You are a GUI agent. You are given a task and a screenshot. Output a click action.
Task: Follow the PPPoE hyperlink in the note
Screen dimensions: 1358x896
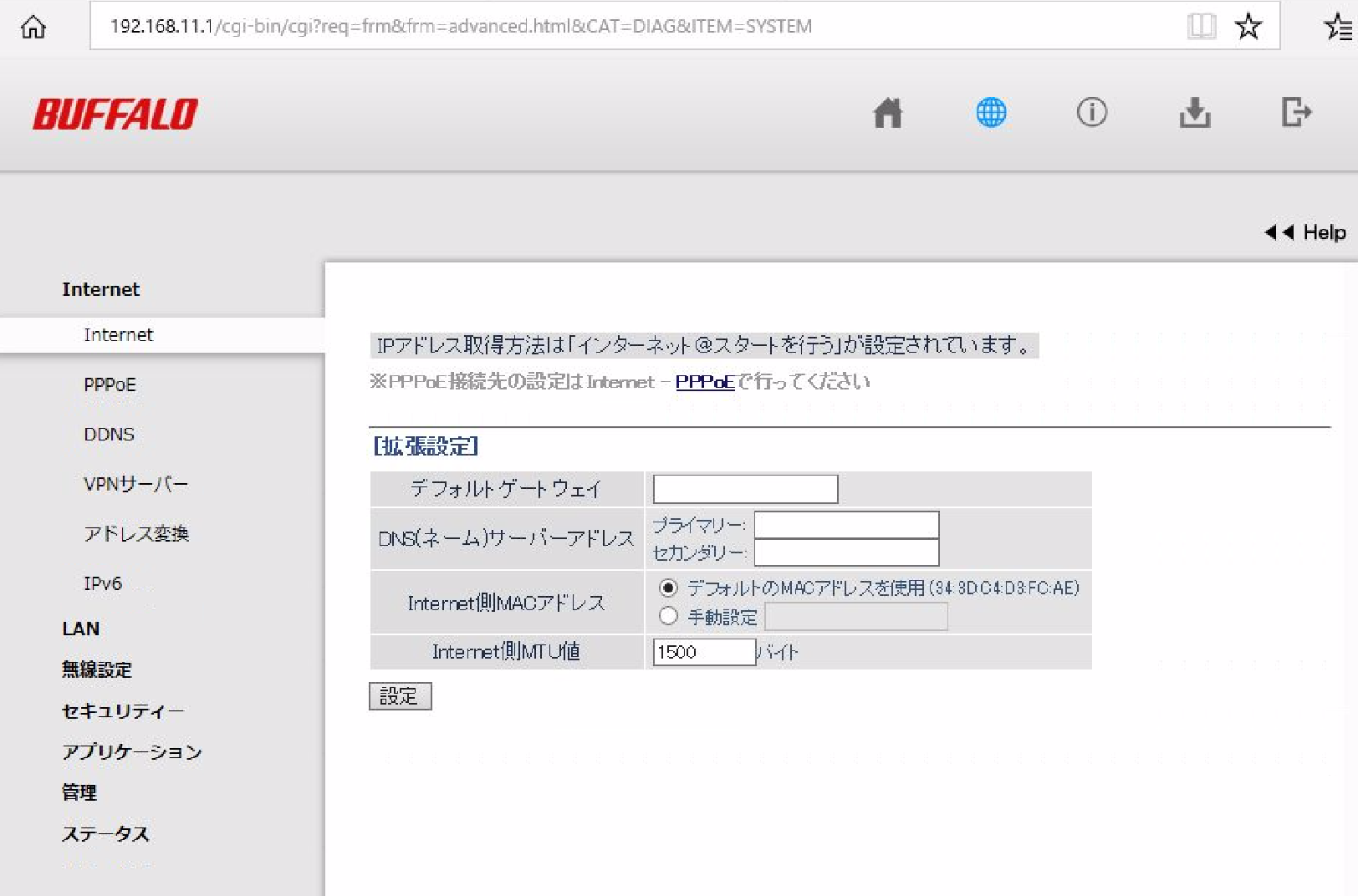click(x=704, y=382)
